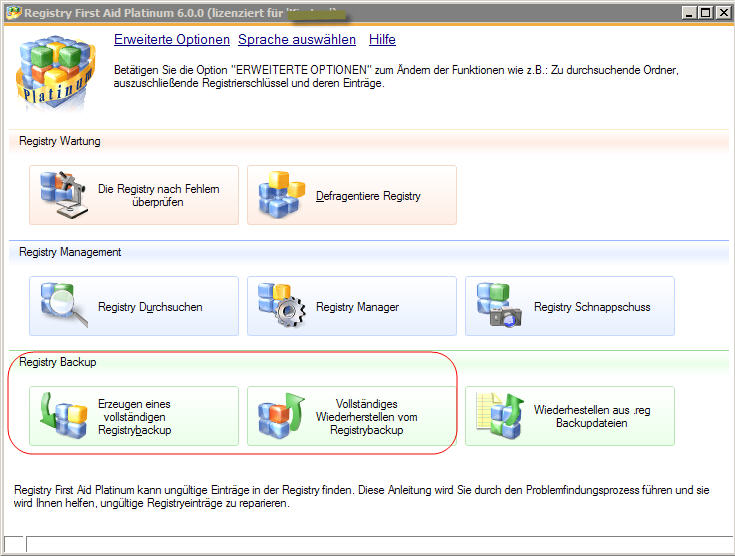The width and height of the screenshot is (735, 556).
Task: Click the .reg file restore icon
Action: pyautogui.click(x=499, y=416)
